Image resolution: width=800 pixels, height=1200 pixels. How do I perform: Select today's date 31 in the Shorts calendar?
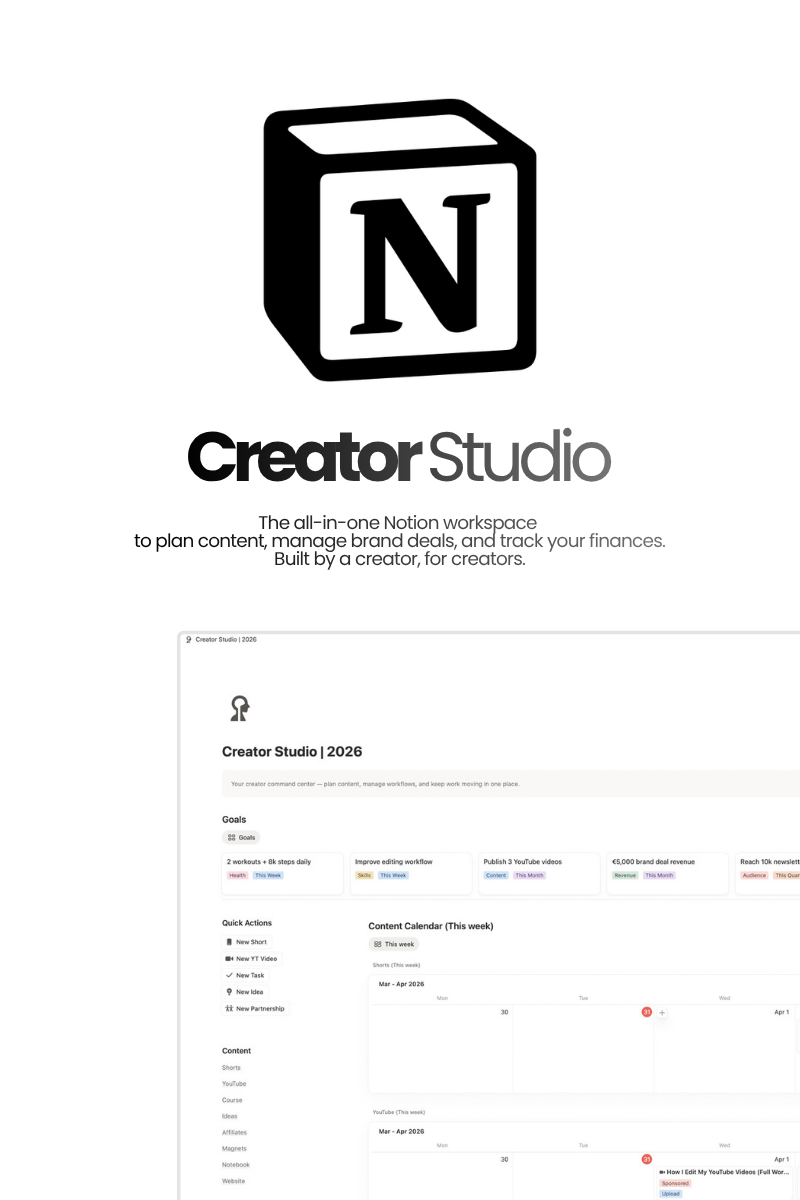[x=647, y=1012]
